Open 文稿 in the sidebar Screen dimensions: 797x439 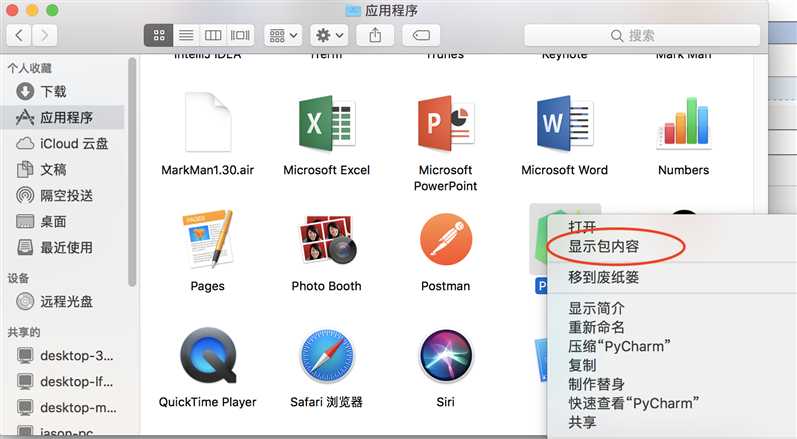(x=63, y=170)
